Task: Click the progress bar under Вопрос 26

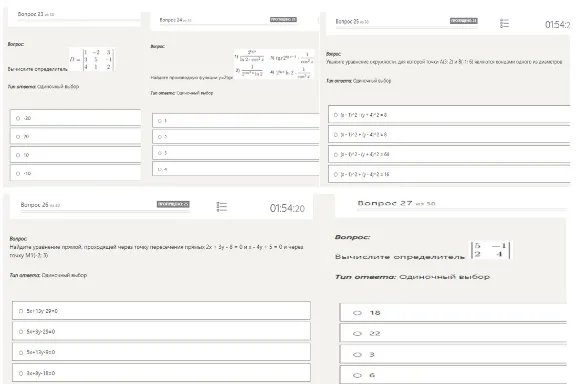Action: click(105, 211)
